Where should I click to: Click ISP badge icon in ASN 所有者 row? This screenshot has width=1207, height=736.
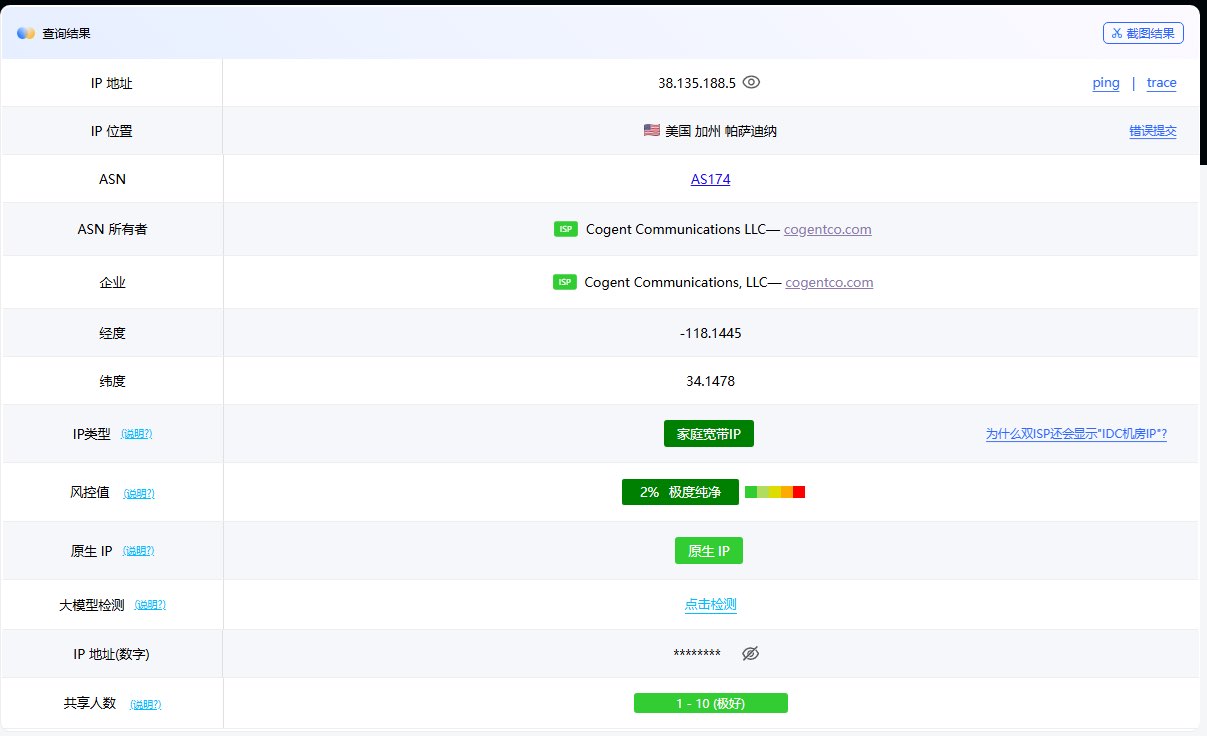566,229
